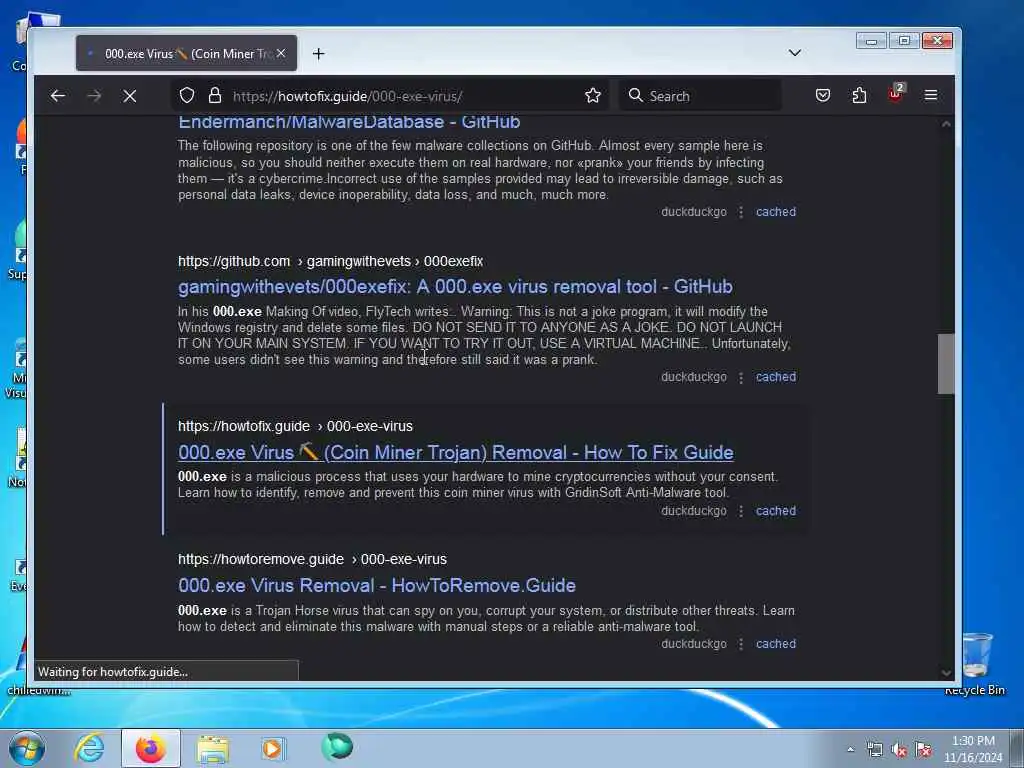Click the forward navigation arrow

(x=94, y=96)
